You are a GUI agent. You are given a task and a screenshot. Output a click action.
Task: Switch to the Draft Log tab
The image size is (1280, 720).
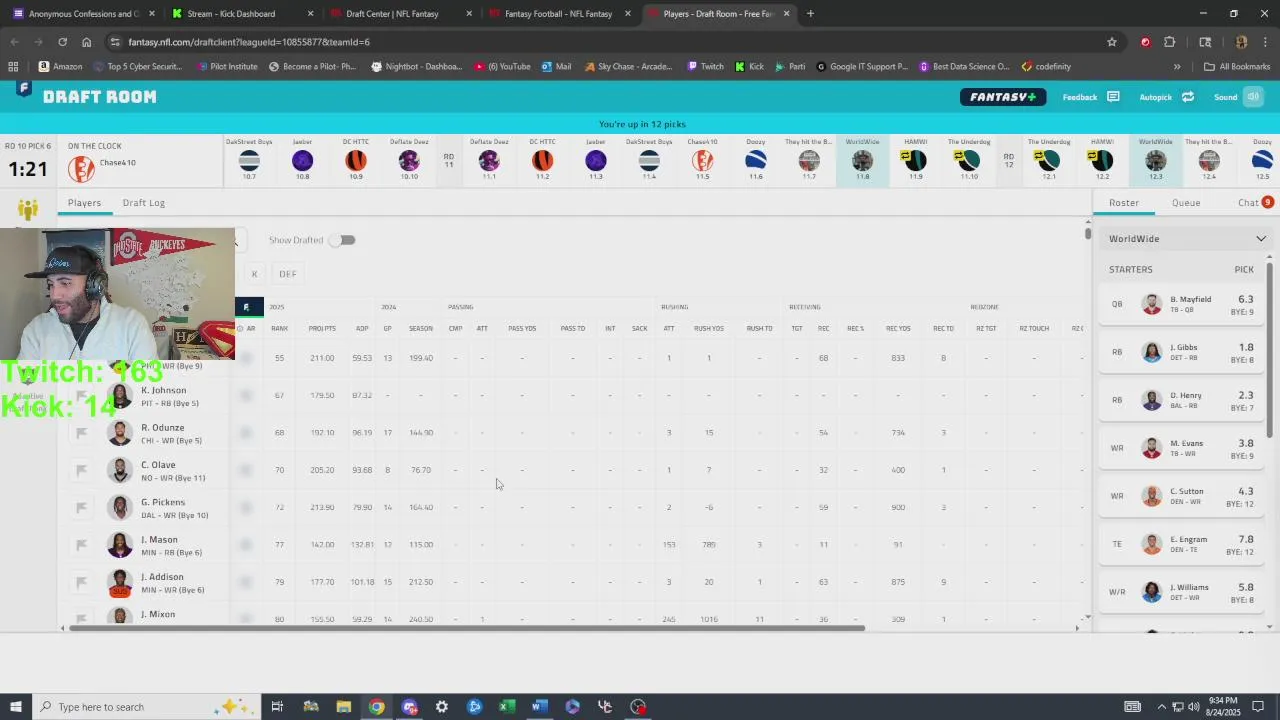tap(144, 203)
